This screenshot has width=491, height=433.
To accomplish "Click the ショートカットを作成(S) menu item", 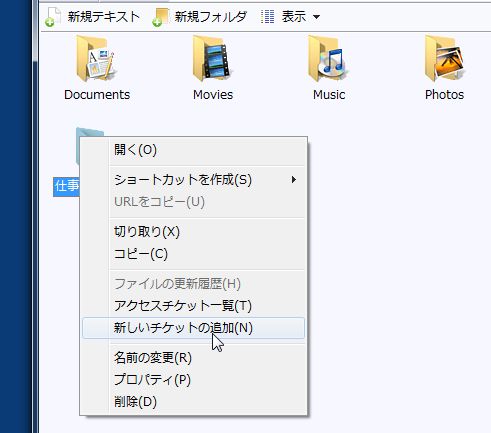I will (x=193, y=180).
